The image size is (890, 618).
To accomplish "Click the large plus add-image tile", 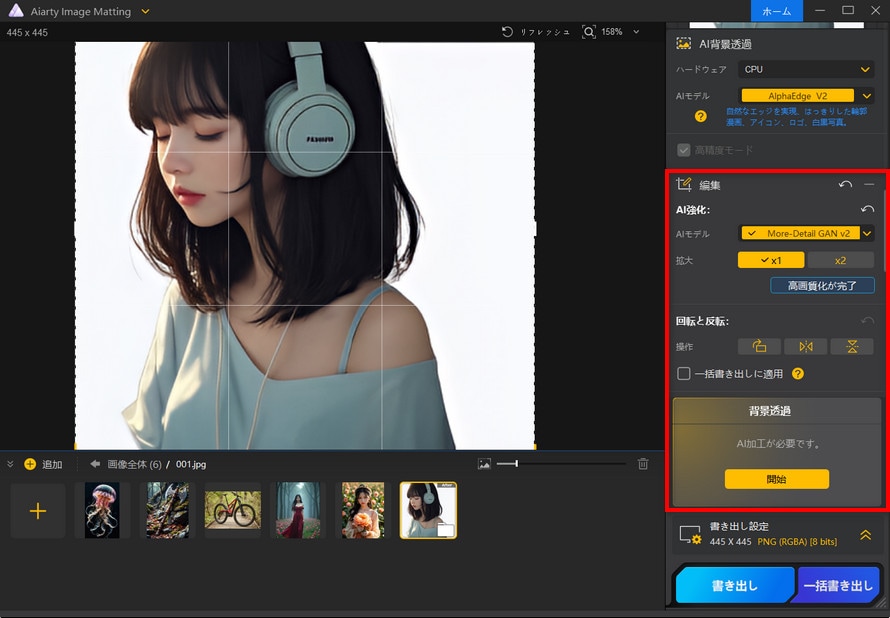I will click(38, 511).
